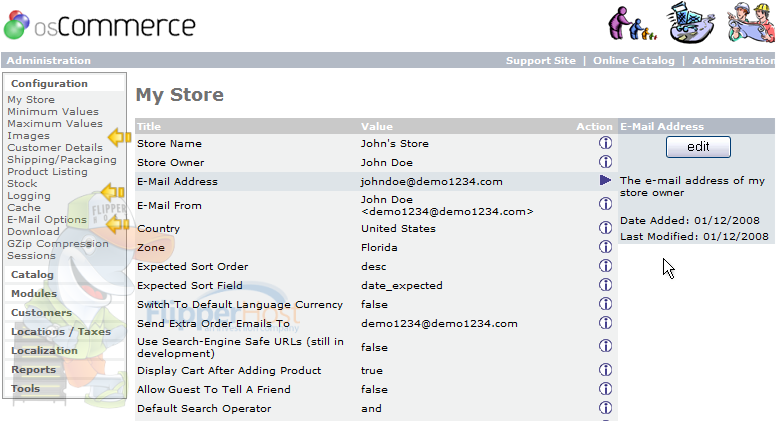This screenshot has width=776, height=422.
Task: Click the info icon for Zone row
Action: tap(605, 246)
